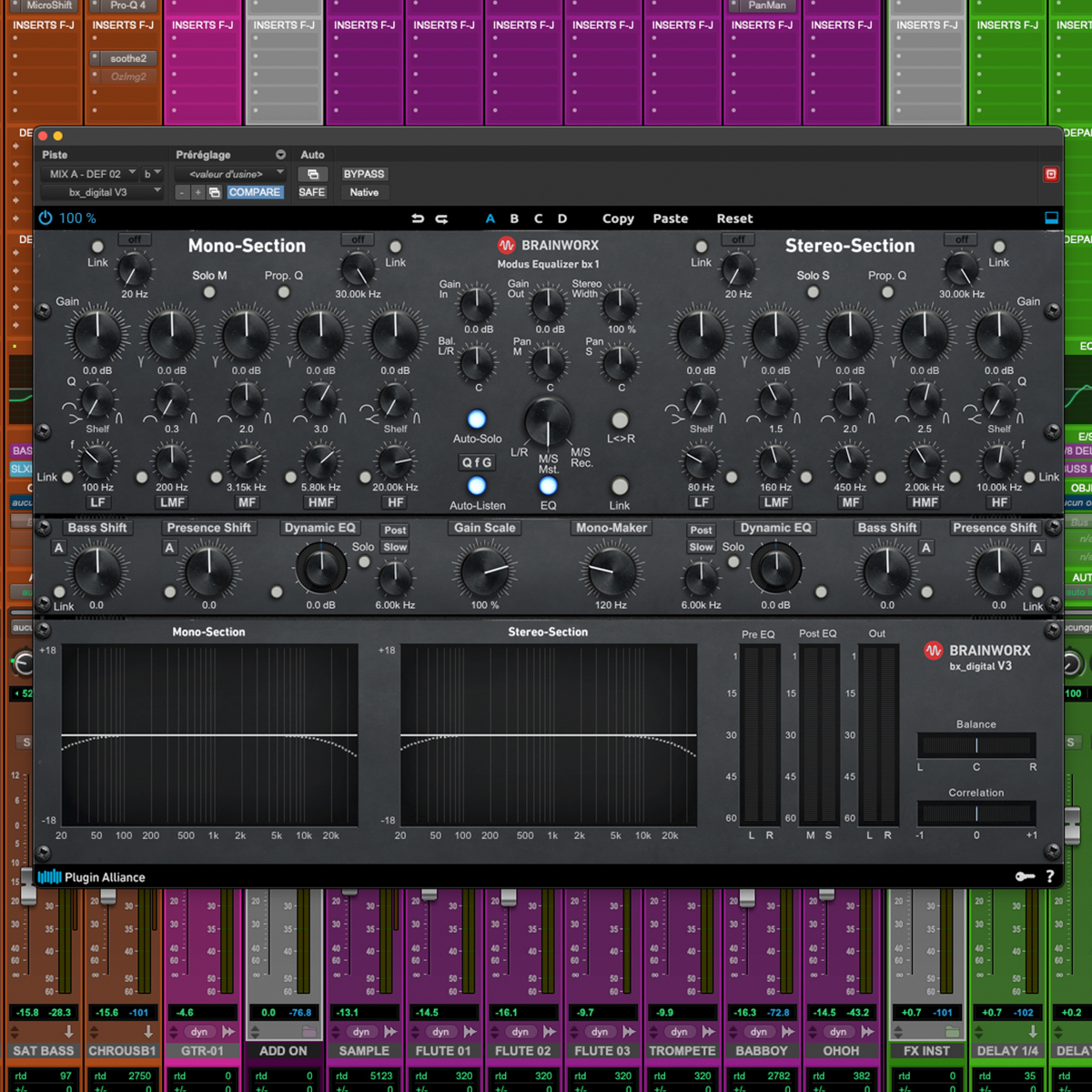Select the Mono-Section LMF band button

[172, 502]
